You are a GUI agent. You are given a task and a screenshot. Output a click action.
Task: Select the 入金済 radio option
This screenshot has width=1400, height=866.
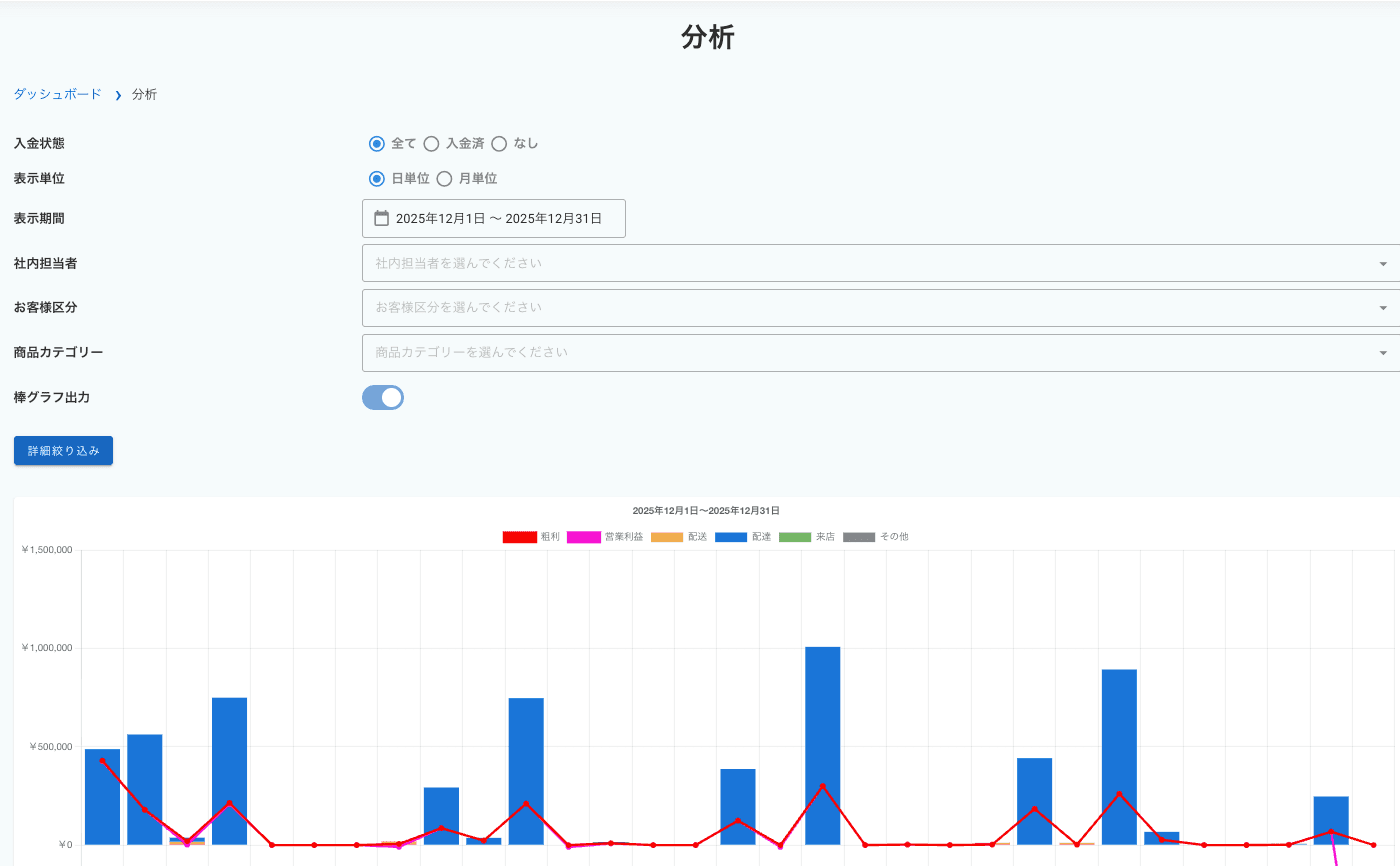432,144
